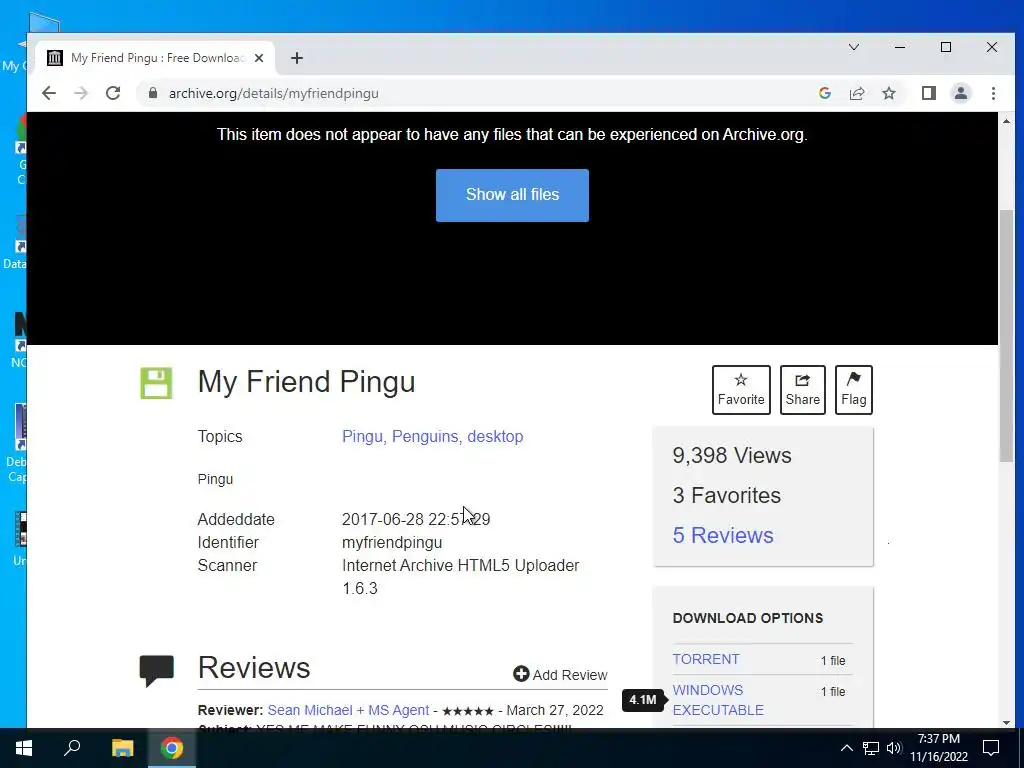Show hidden system tray icons
Viewport: 1024px width, 768px height.
[846, 748]
